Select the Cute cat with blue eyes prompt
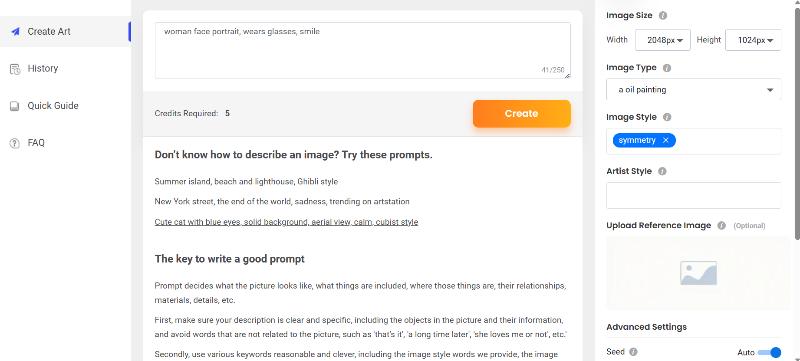 coord(286,222)
